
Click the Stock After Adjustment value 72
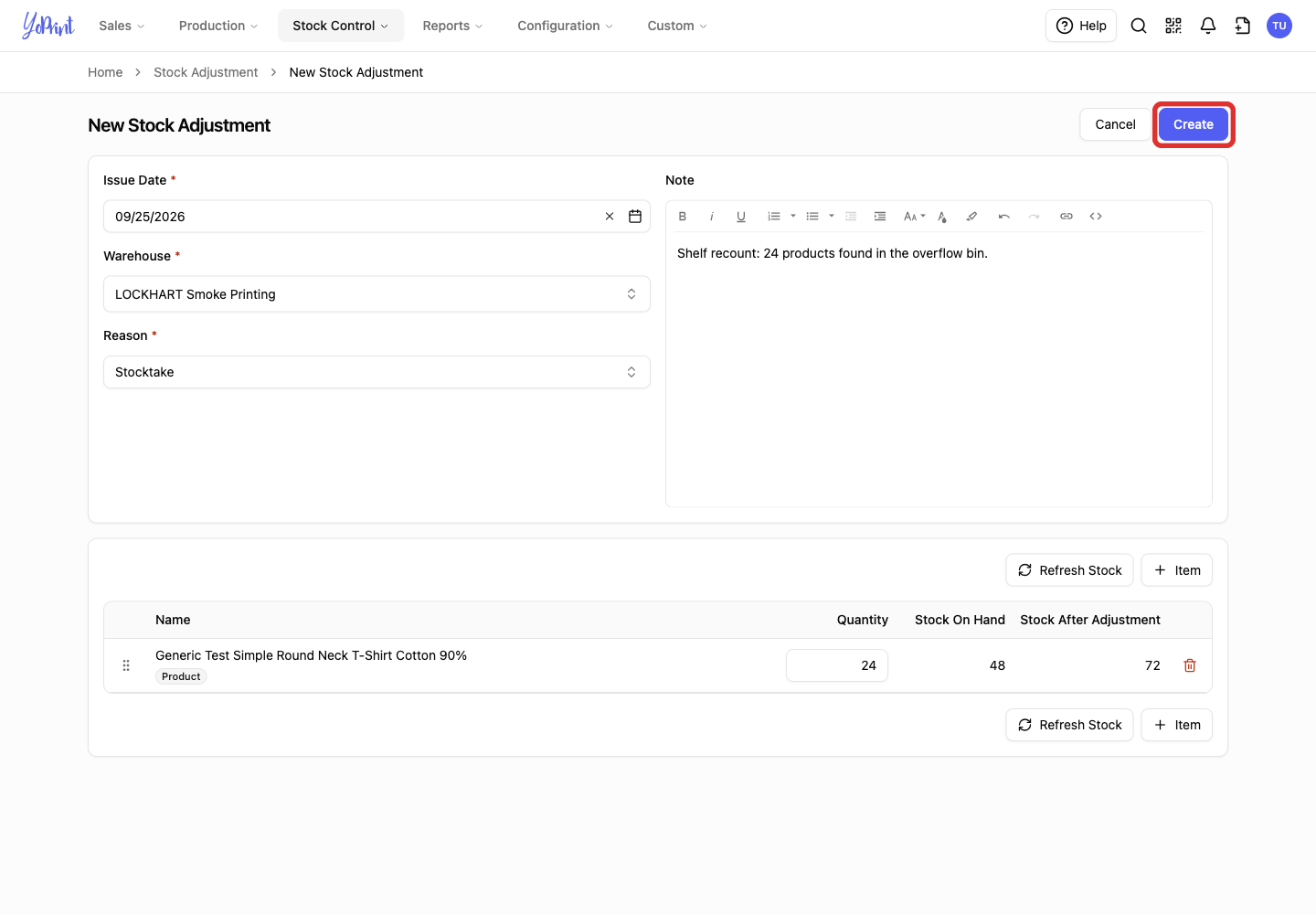tap(1152, 665)
